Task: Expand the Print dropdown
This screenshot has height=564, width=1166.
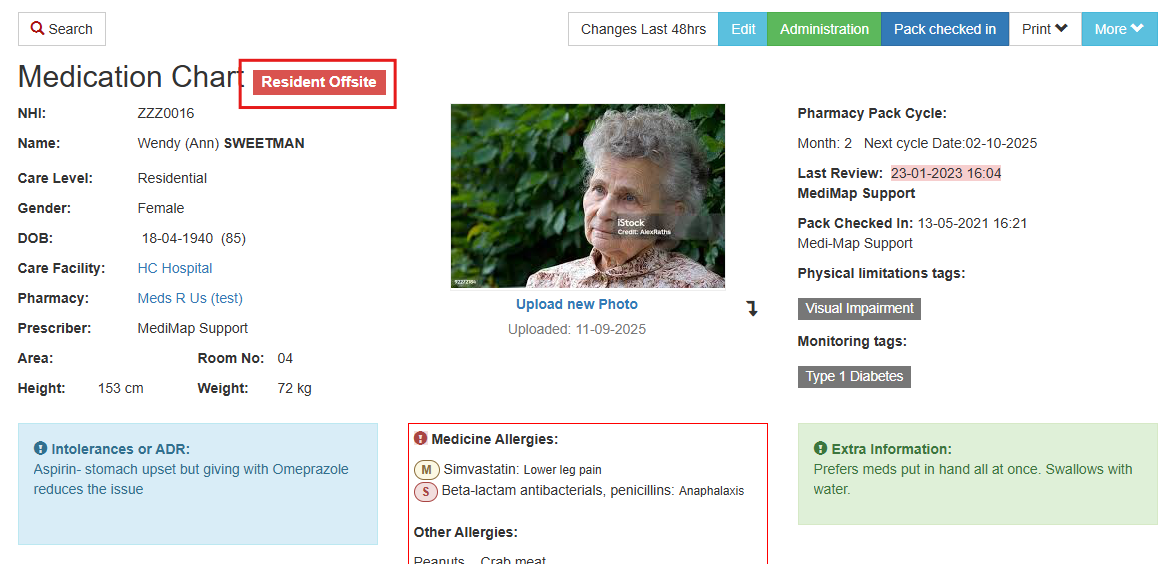Action: [x=1044, y=29]
